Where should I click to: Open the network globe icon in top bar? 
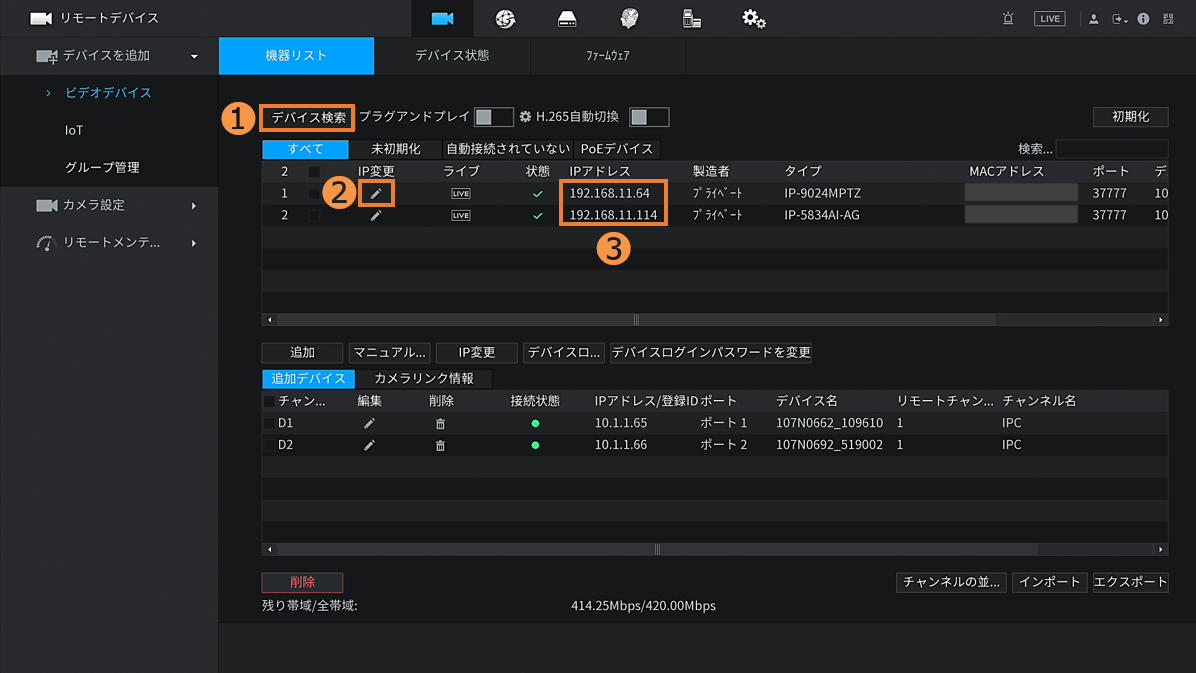pos(505,19)
